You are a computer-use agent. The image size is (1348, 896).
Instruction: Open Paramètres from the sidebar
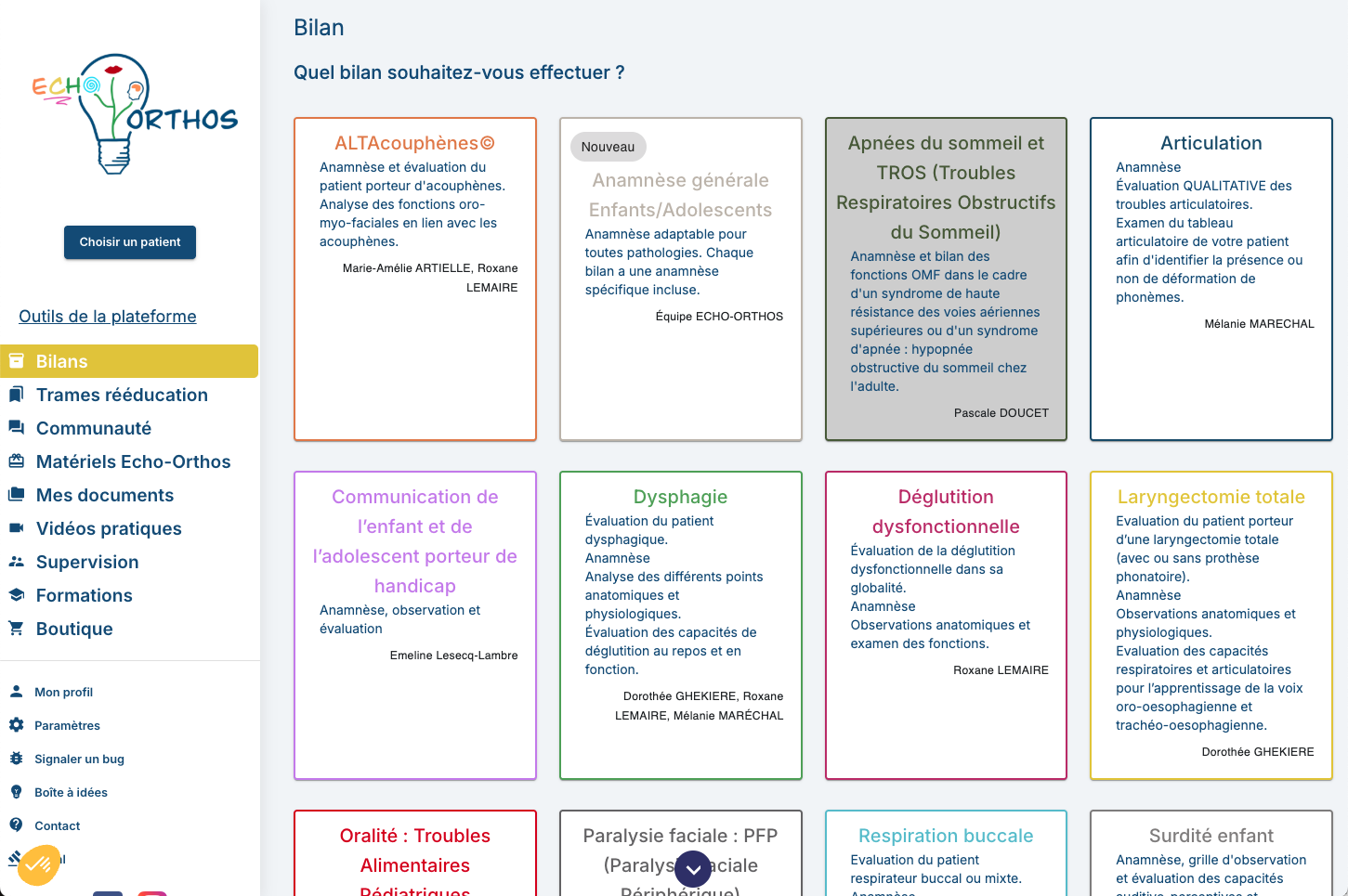point(67,725)
